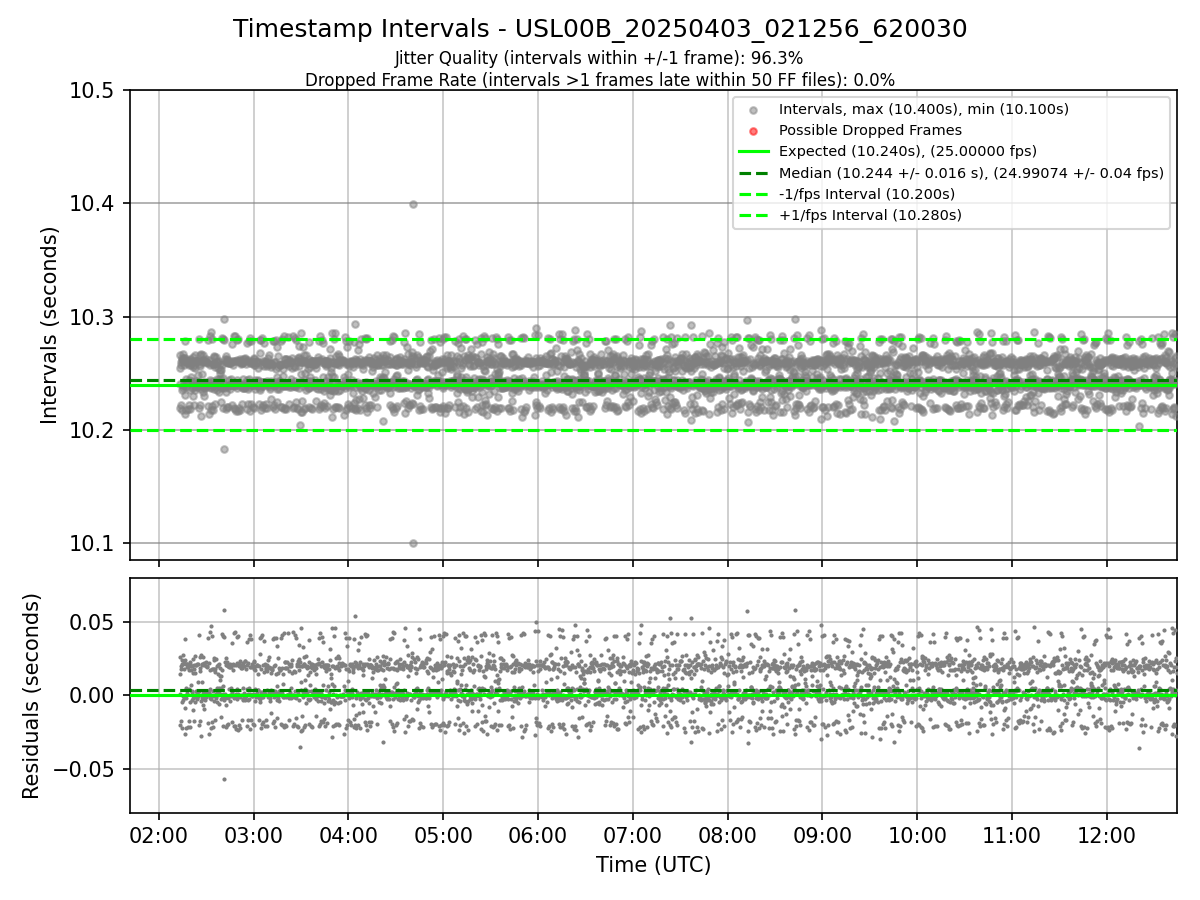This screenshot has height=900, width=1200.
Task: Click the 10.2 y-axis tick label
Action: (x=94, y=431)
